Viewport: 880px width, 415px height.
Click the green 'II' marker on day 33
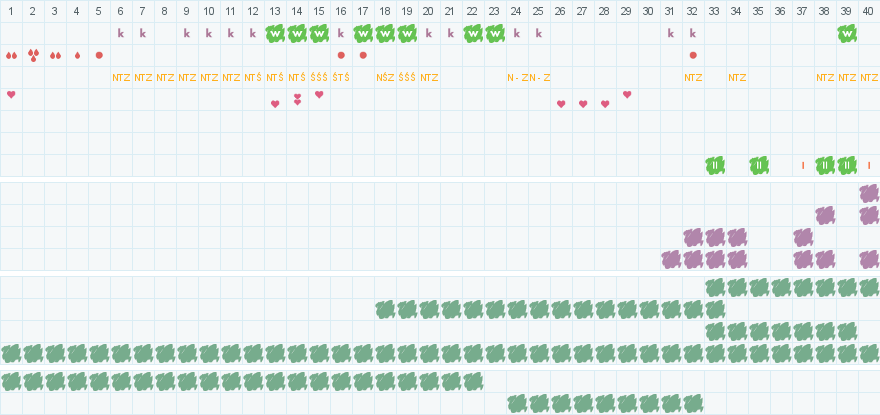tap(715, 165)
